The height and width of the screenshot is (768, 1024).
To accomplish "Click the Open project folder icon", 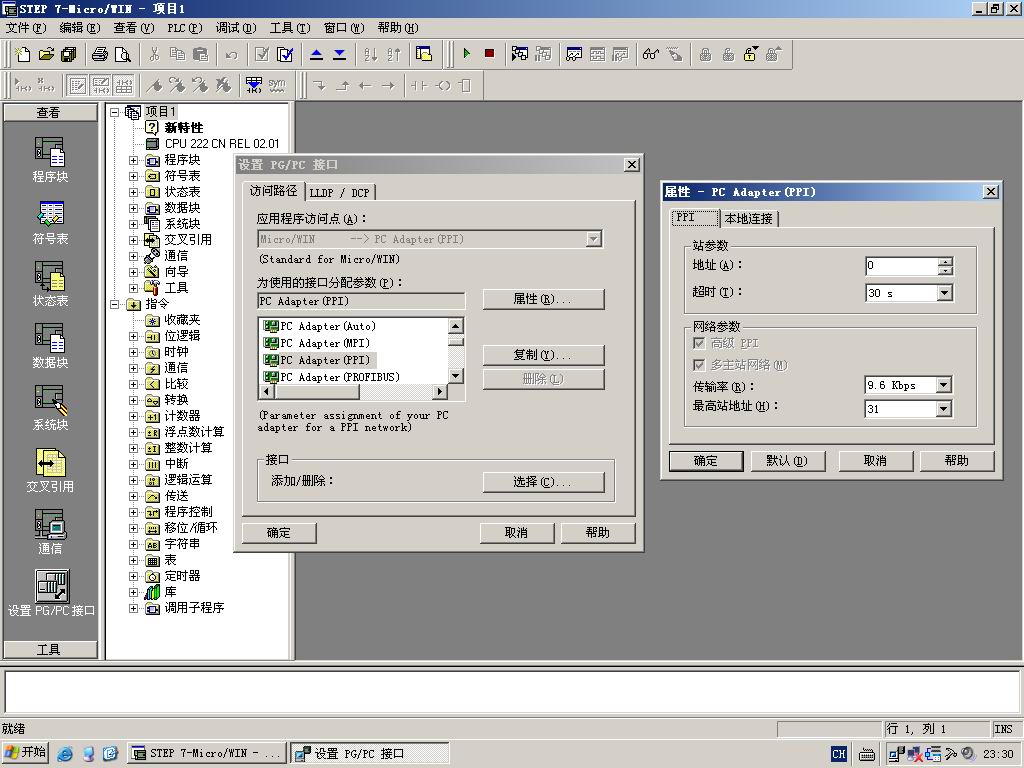I will [x=46, y=54].
